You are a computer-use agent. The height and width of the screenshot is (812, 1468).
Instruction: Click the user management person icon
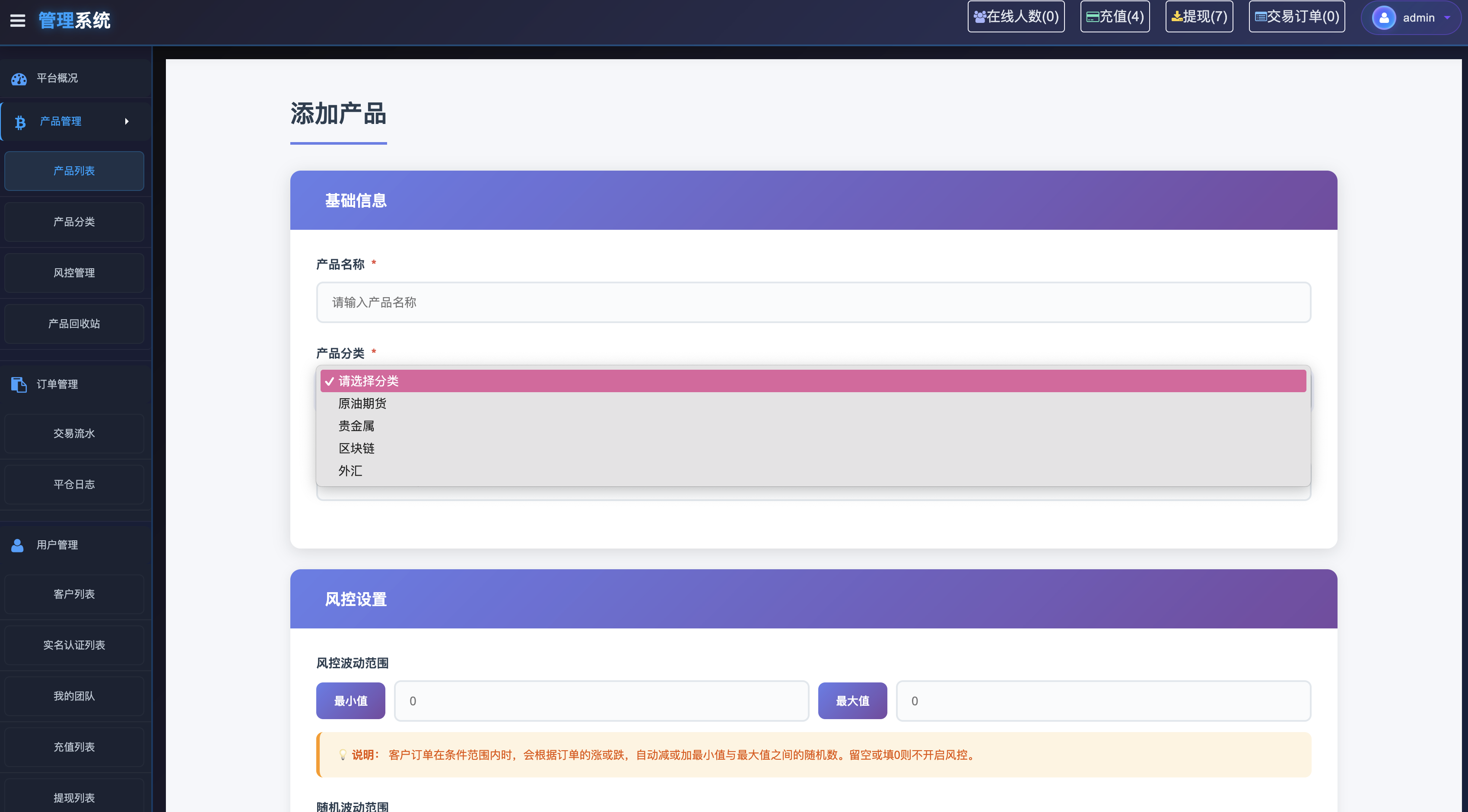pyautogui.click(x=18, y=546)
